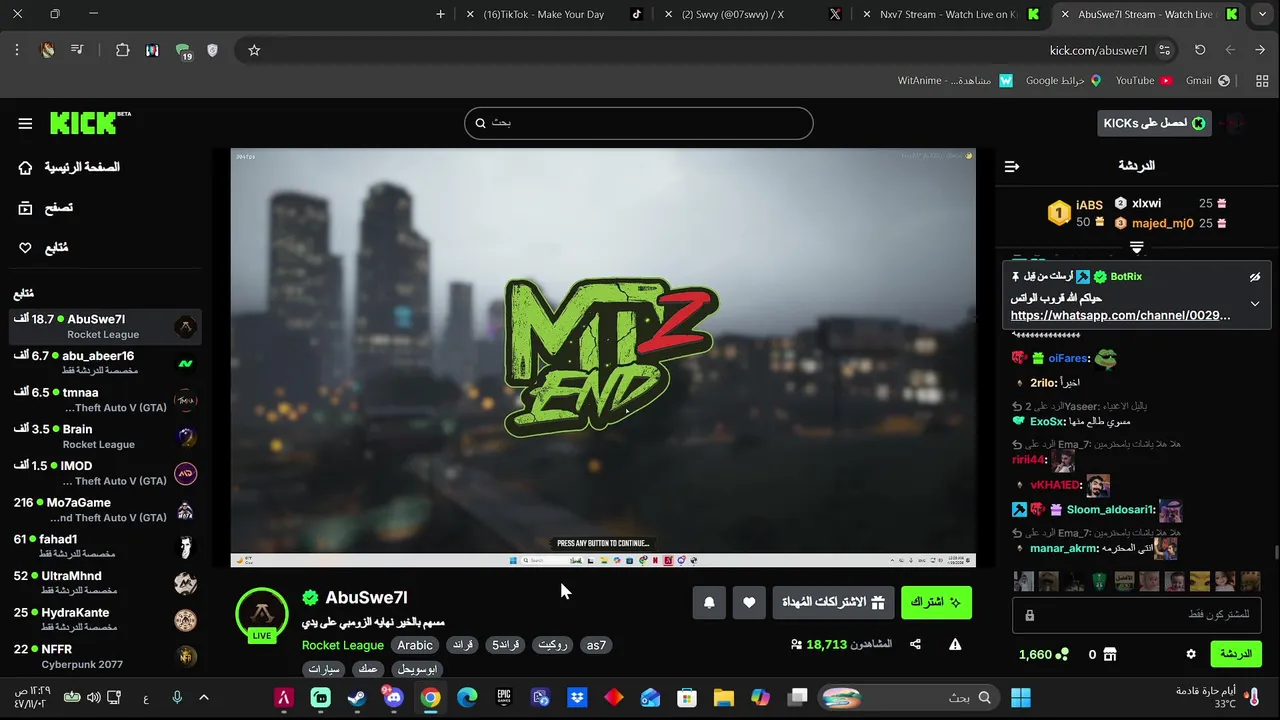Open the home page sidebar item
1280x720 pixels.
(x=70, y=167)
